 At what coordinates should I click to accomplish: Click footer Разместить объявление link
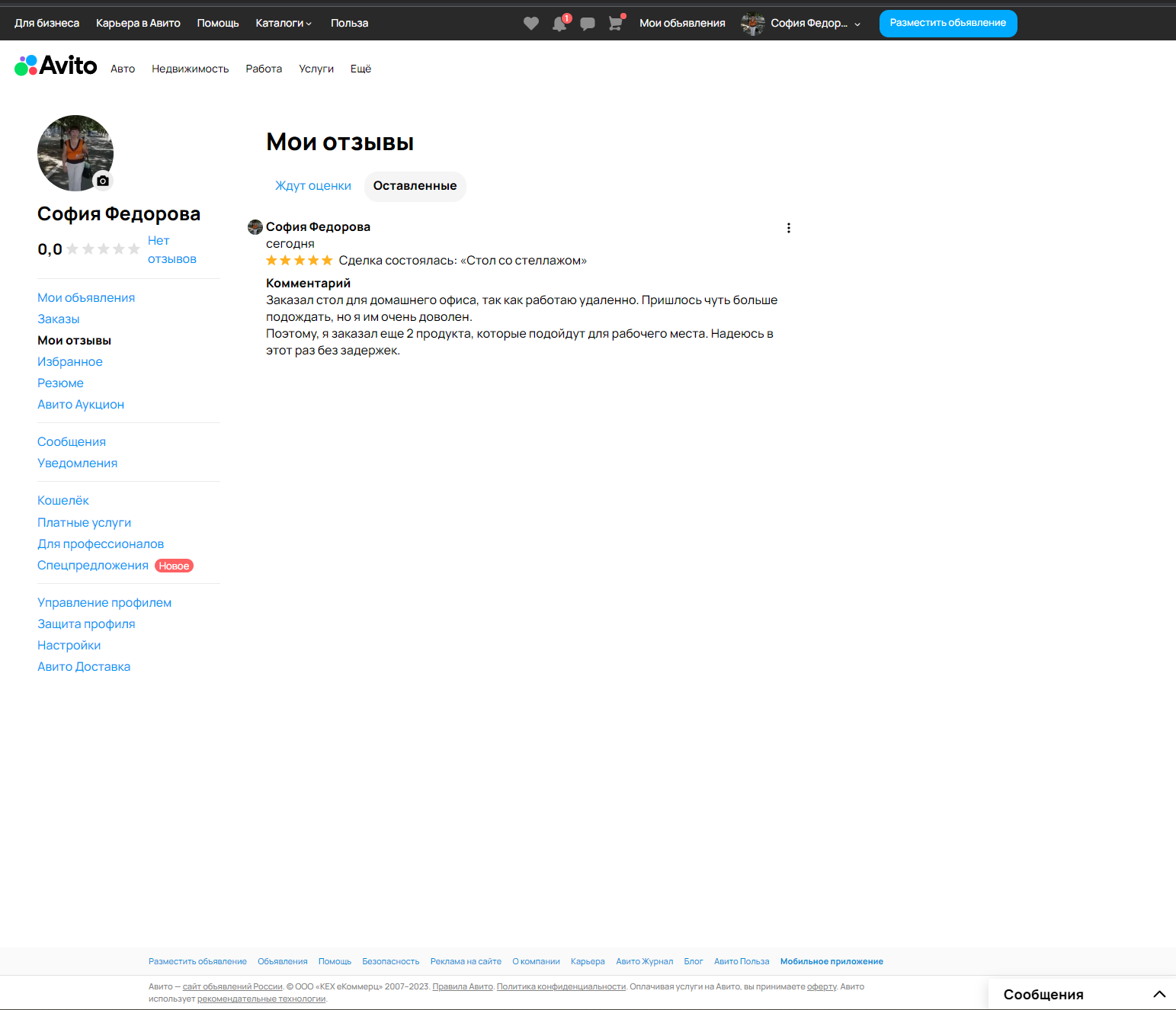(197, 962)
